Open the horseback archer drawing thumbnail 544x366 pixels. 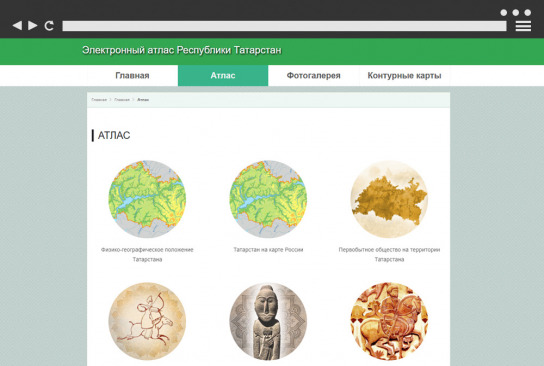[147, 321]
